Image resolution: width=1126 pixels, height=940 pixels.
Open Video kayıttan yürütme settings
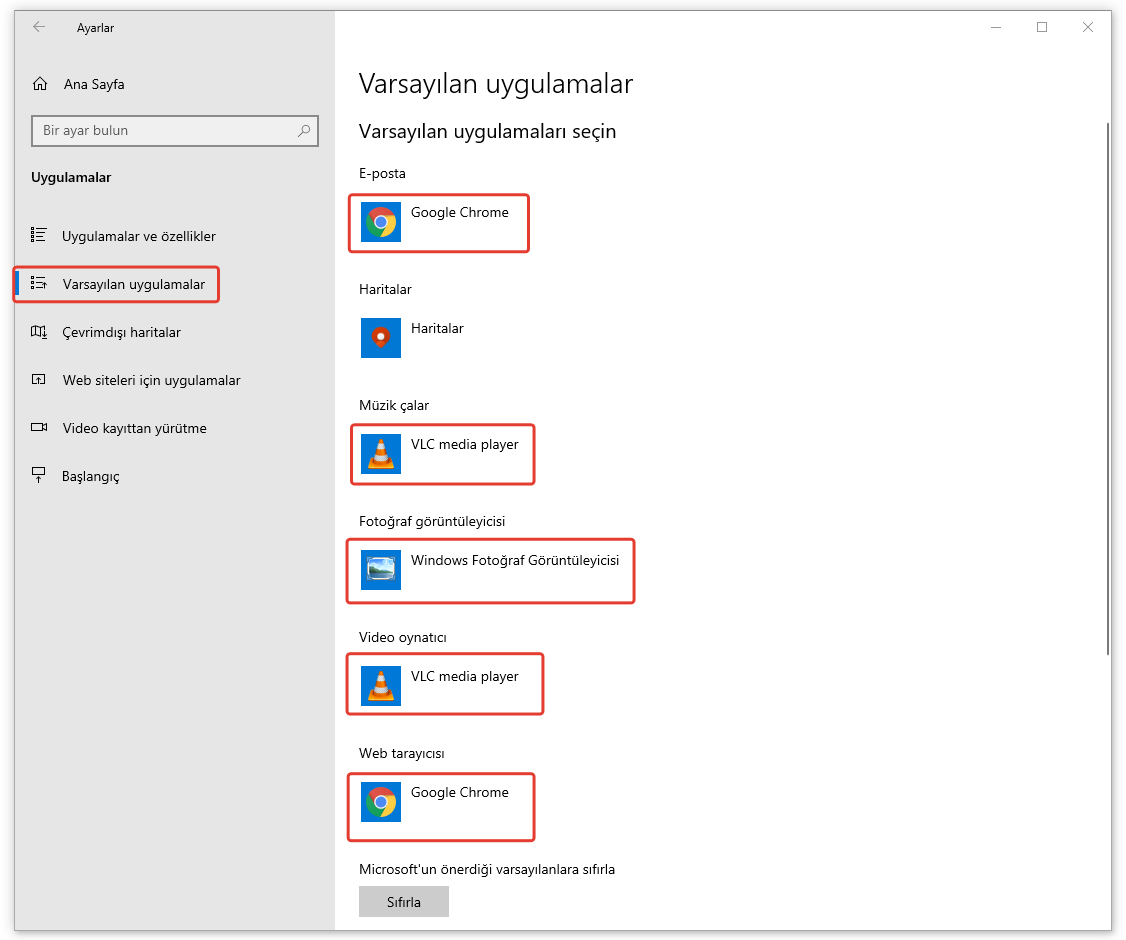coord(134,428)
